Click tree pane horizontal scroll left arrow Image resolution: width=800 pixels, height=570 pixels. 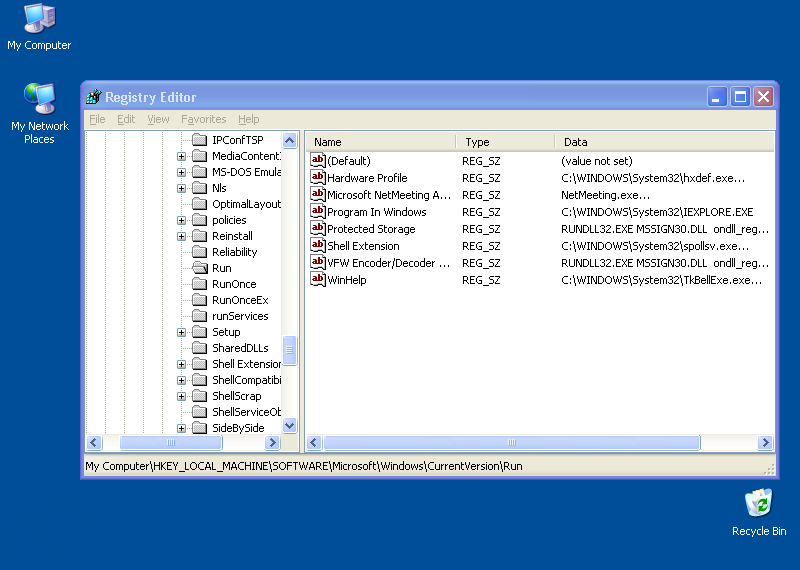point(94,442)
